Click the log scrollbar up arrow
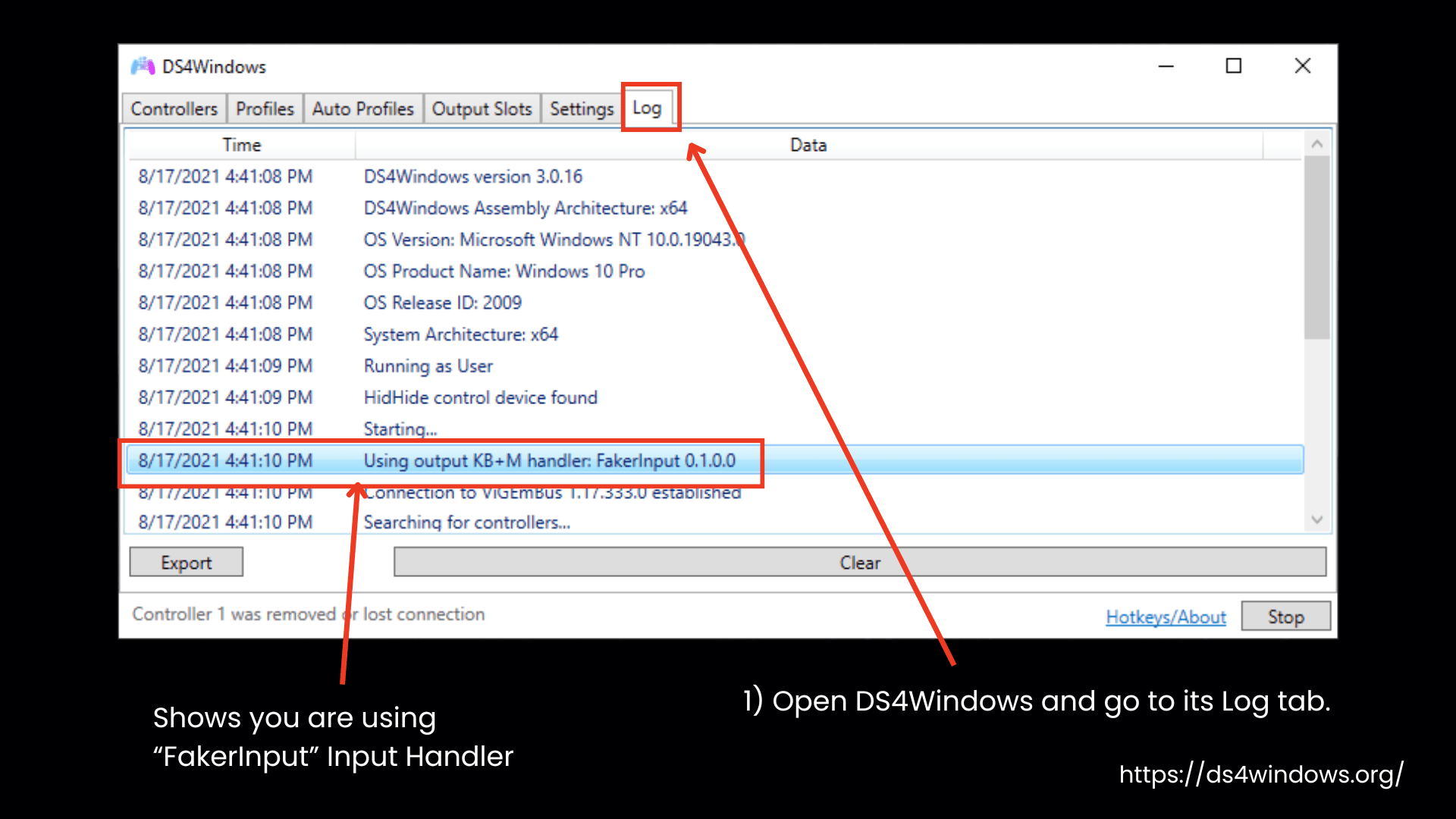The image size is (1456, 819). tap(1317, 143)
